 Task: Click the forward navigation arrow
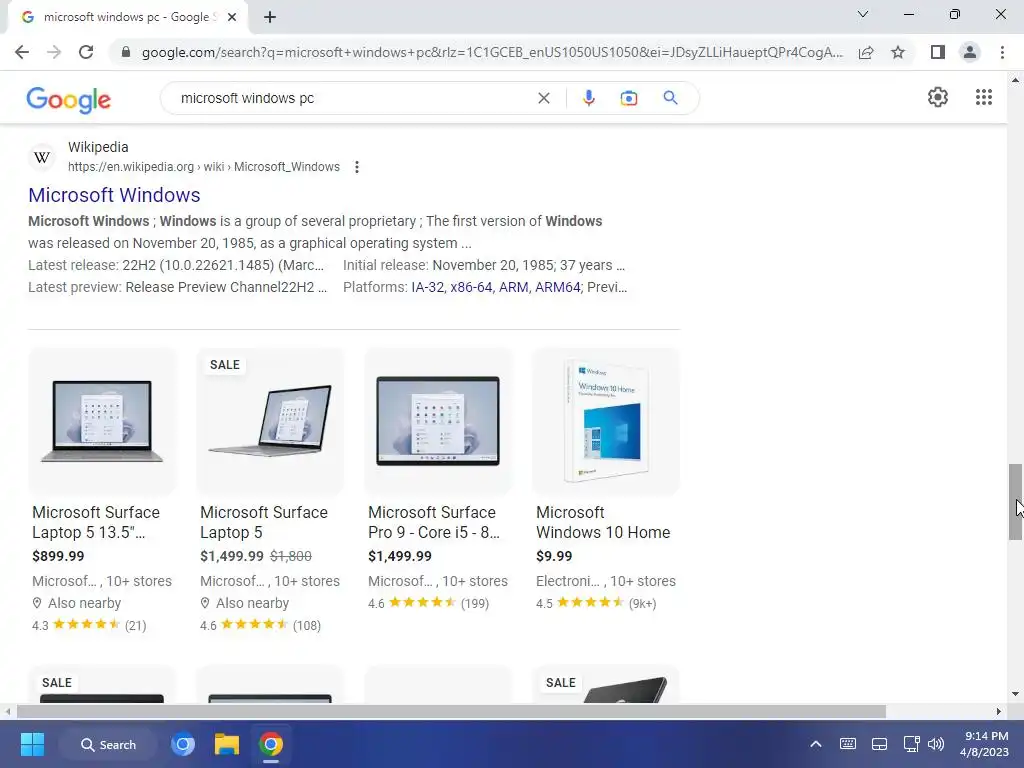[54, 52]
